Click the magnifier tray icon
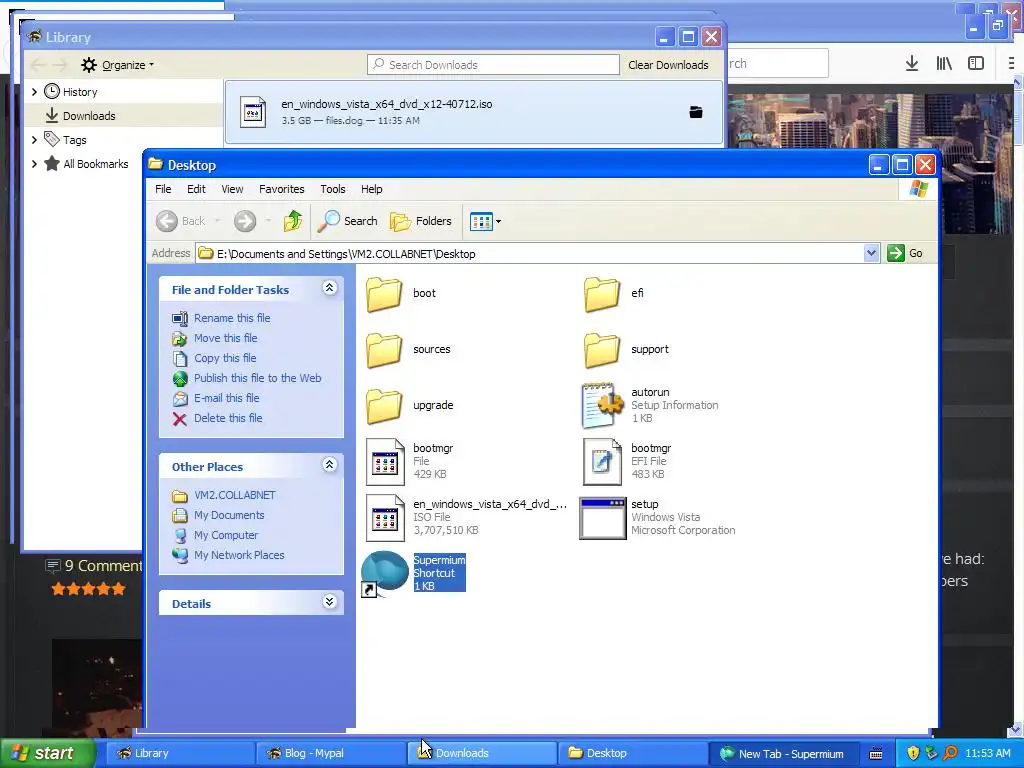Viewport: 1024px width, 768px height. coord(950,753)
